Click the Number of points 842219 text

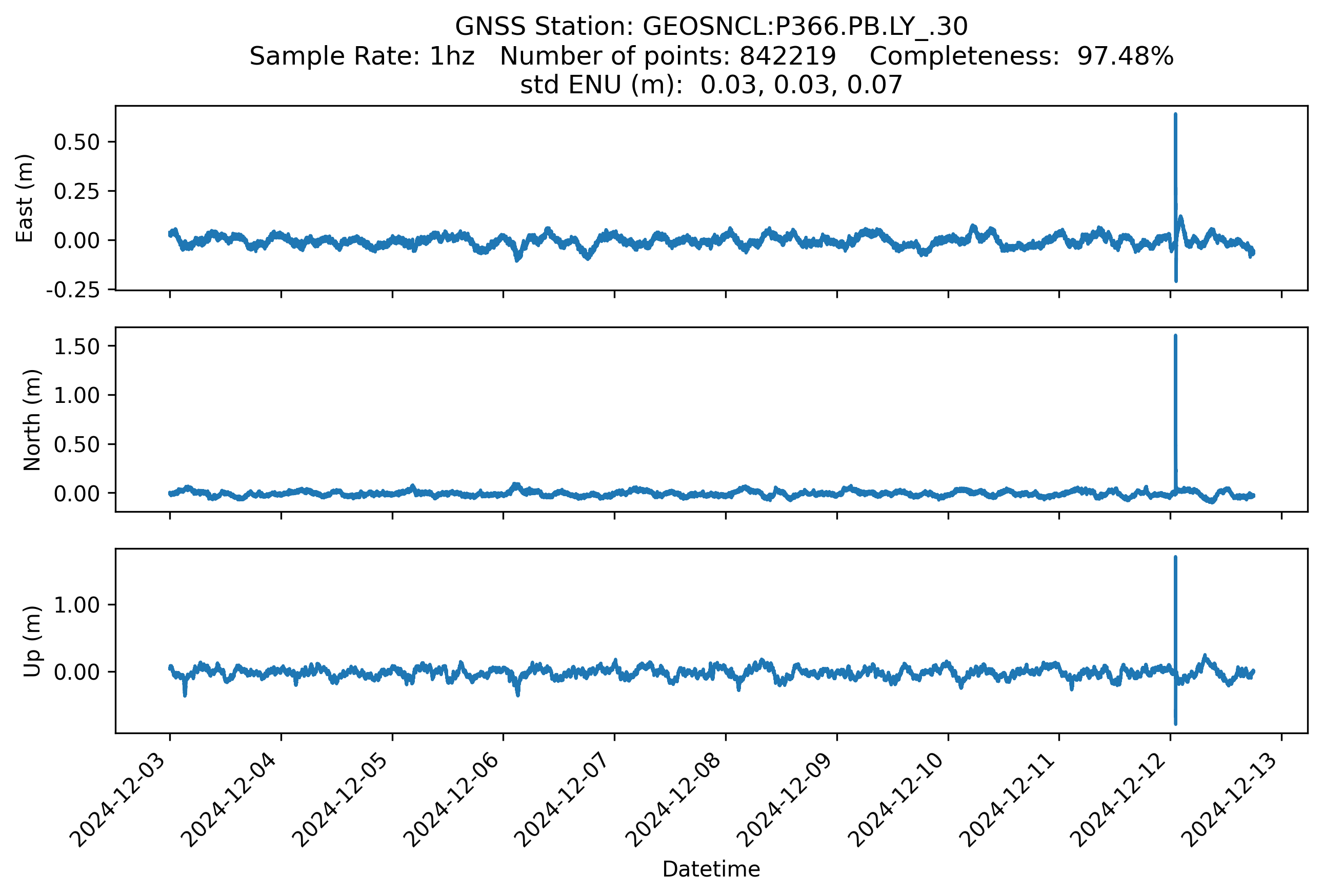pyautogui.click(x=667, y=56)
